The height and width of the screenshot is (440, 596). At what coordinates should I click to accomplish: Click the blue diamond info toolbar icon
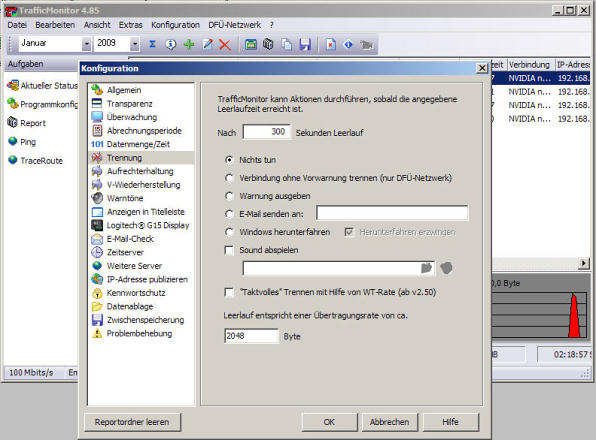tap(348, 44)
